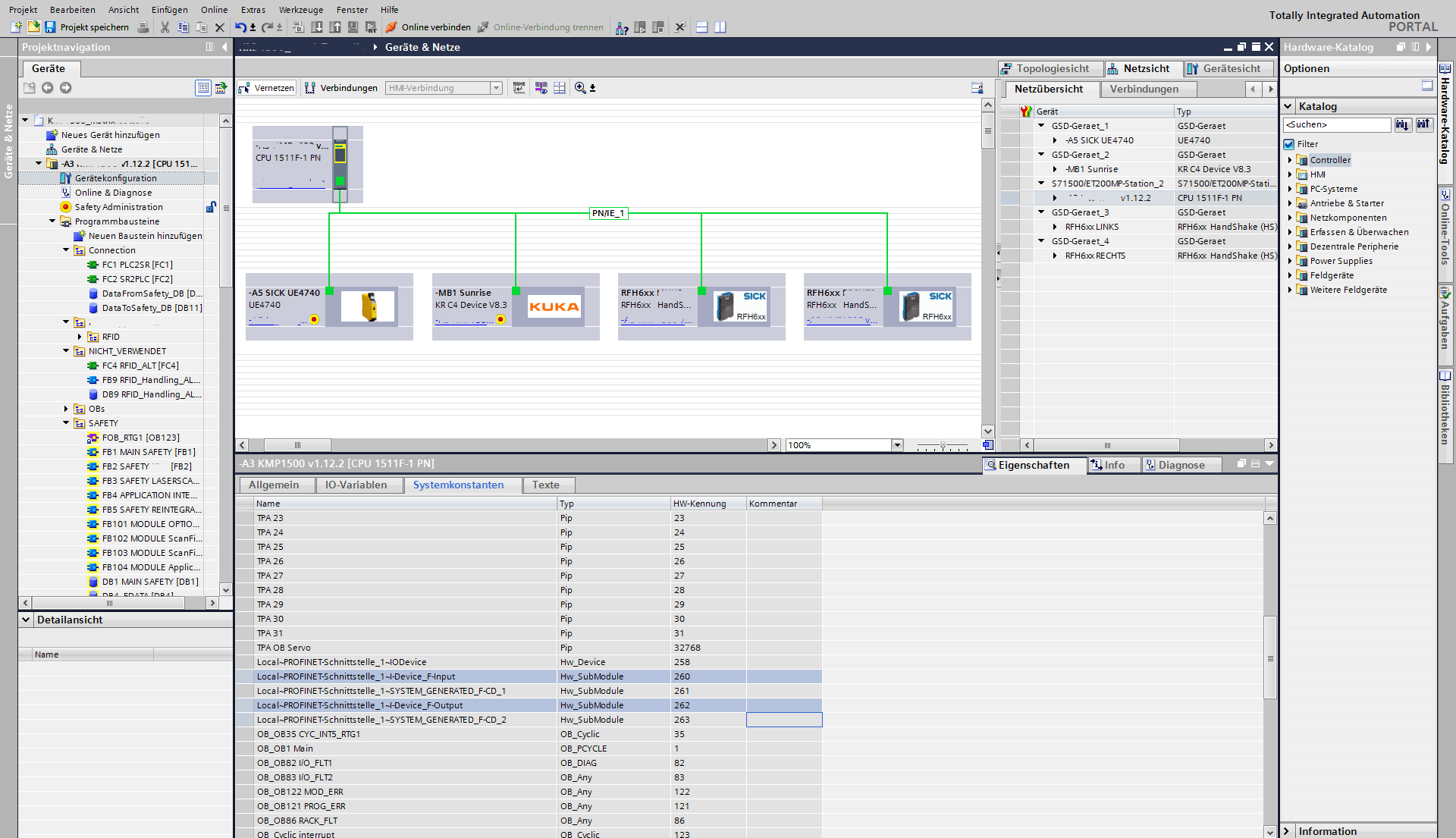Click the undo arrow icon
This screenshot has width=1456, height=838.
pyautogui.click(x=240, y=27)
